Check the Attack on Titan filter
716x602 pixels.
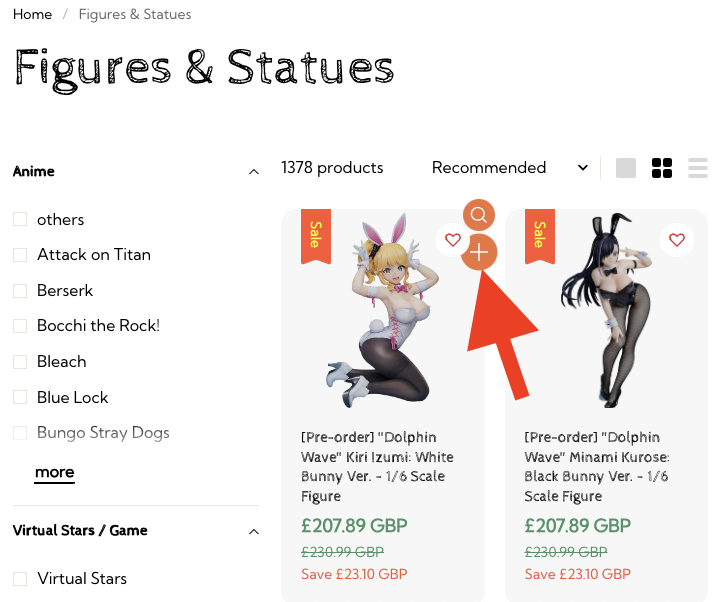click(x=20, y=255)
